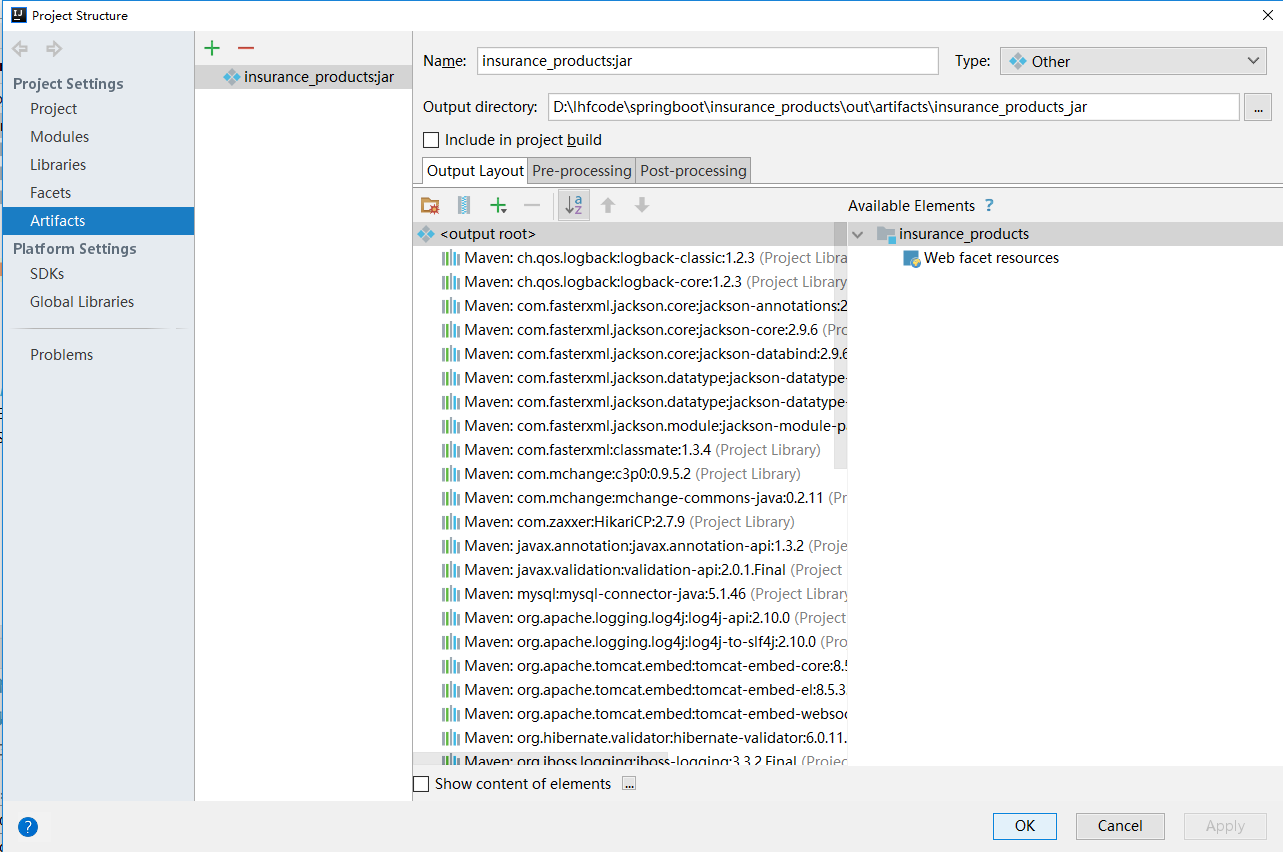Viewport: 1283px width, 852px height.
Task: Switch to the Output Layout tab
Action: tap(475, 170)
